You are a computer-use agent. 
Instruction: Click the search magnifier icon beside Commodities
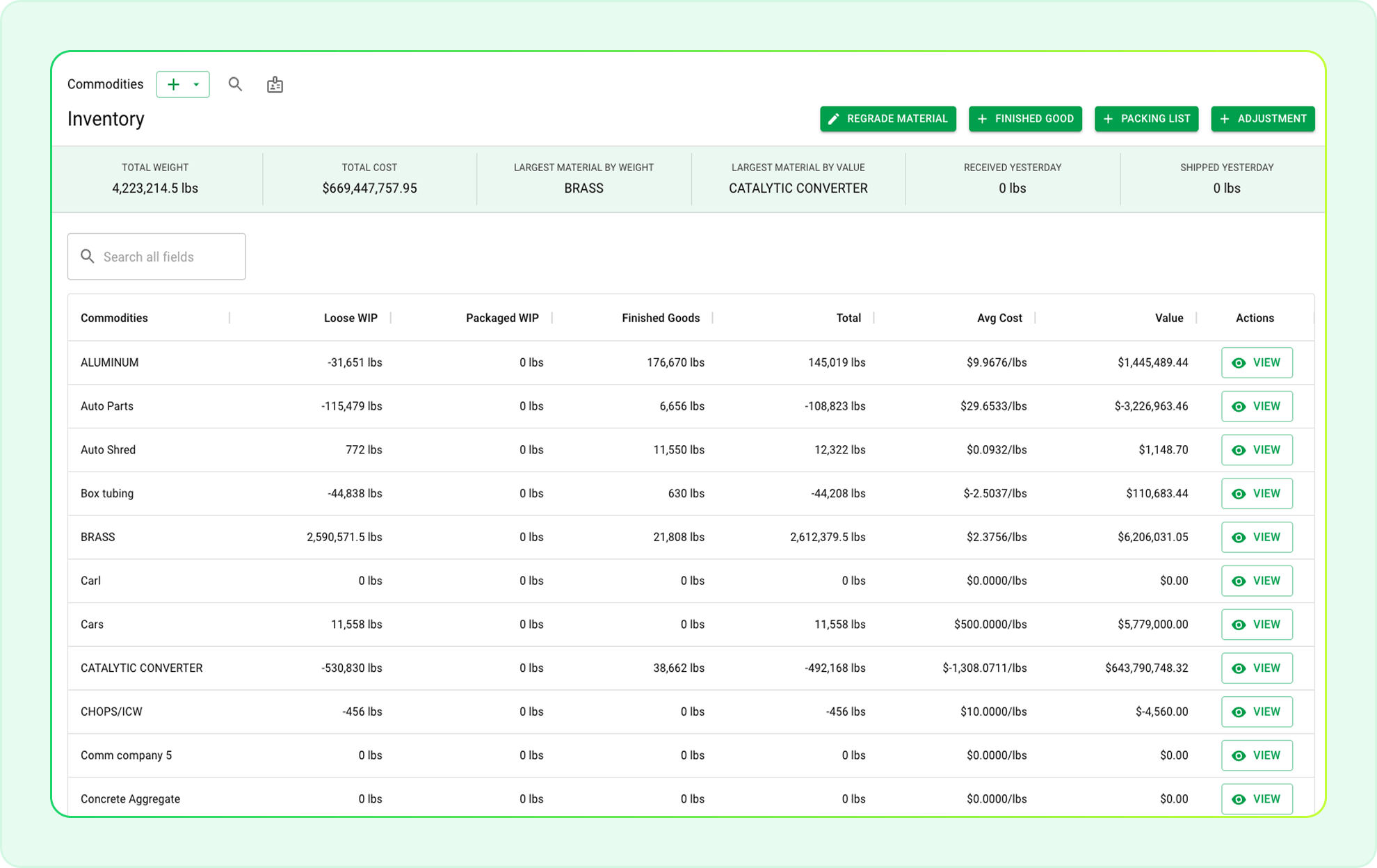(235, 84)
